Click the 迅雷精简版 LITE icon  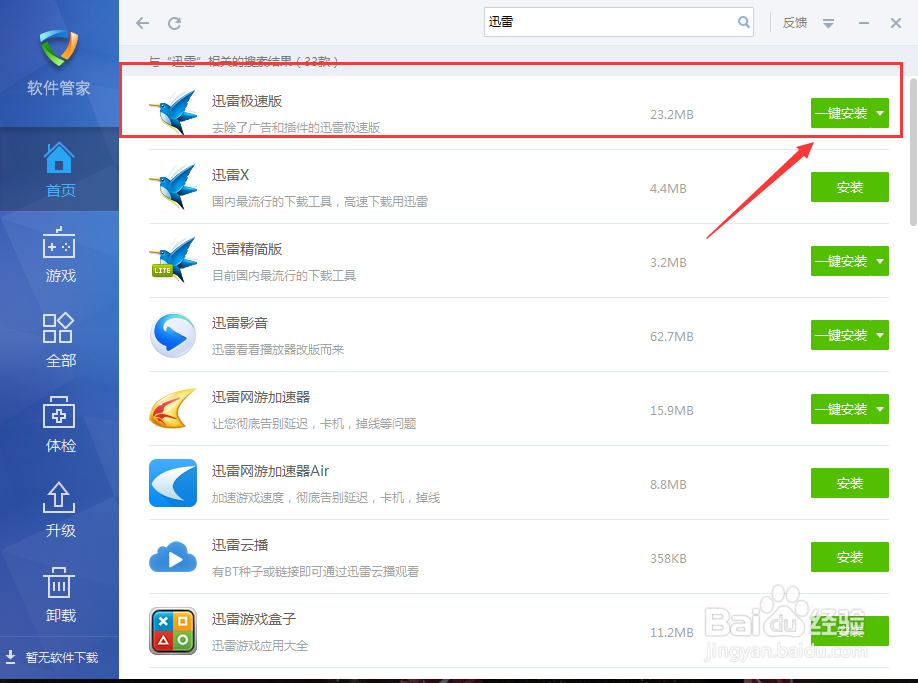(x=173, y=260)
